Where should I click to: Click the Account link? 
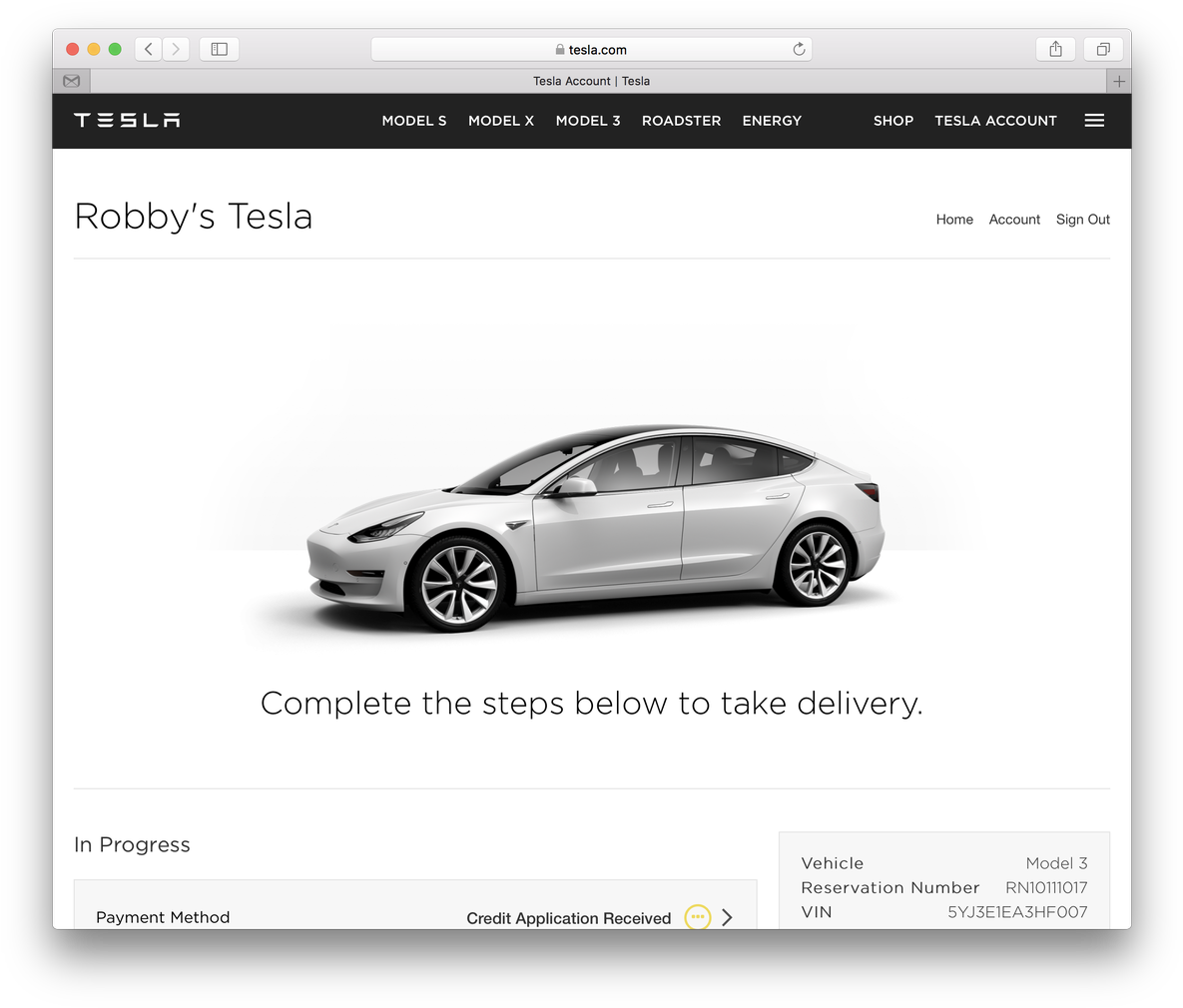[x=1014, y=220]
